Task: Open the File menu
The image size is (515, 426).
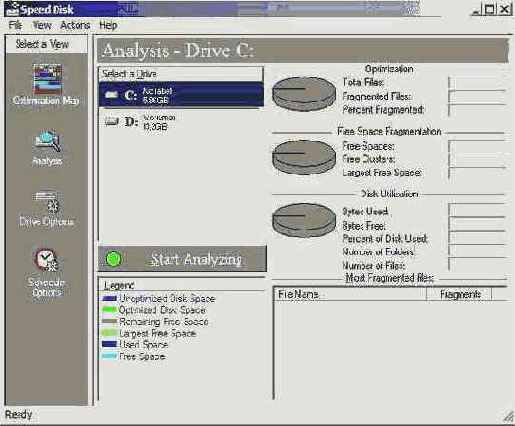Action: (x=15, y=25)
